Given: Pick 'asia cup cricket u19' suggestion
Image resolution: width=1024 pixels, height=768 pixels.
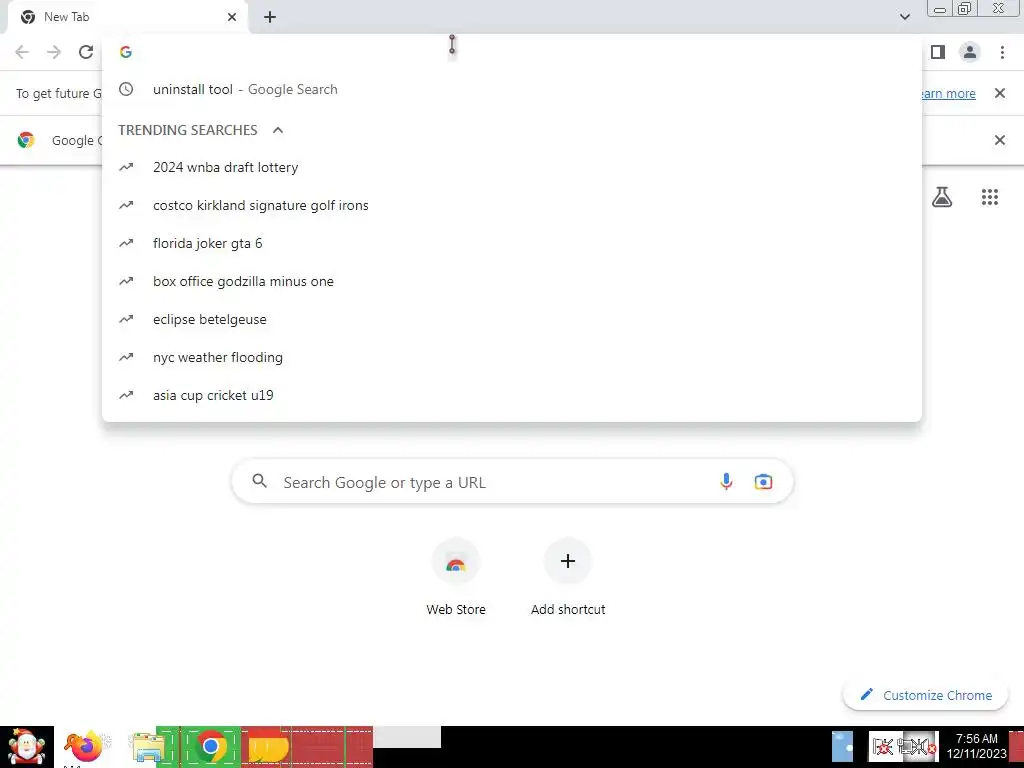Looking at the screenshot, I should coord(512,395).
